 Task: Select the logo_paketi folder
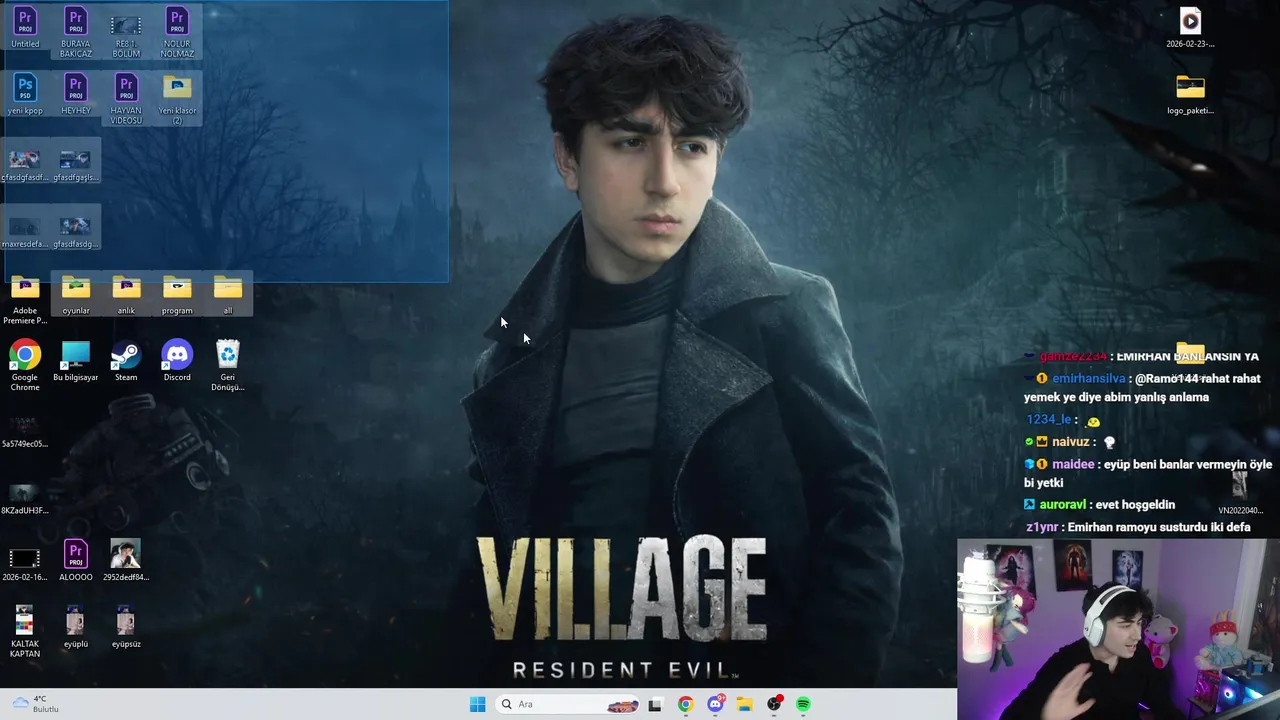click(x=1190, y=95)
